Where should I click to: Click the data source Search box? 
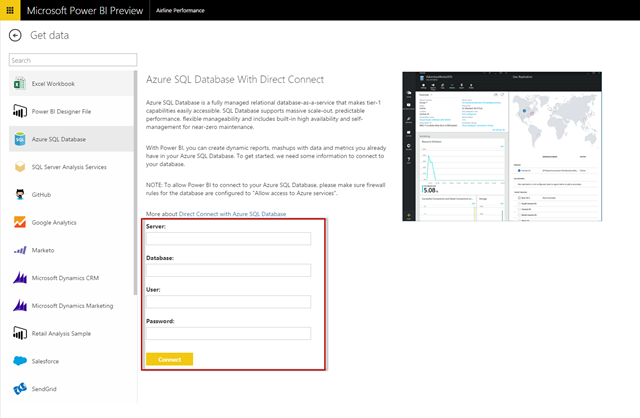(x=72, y=60)
